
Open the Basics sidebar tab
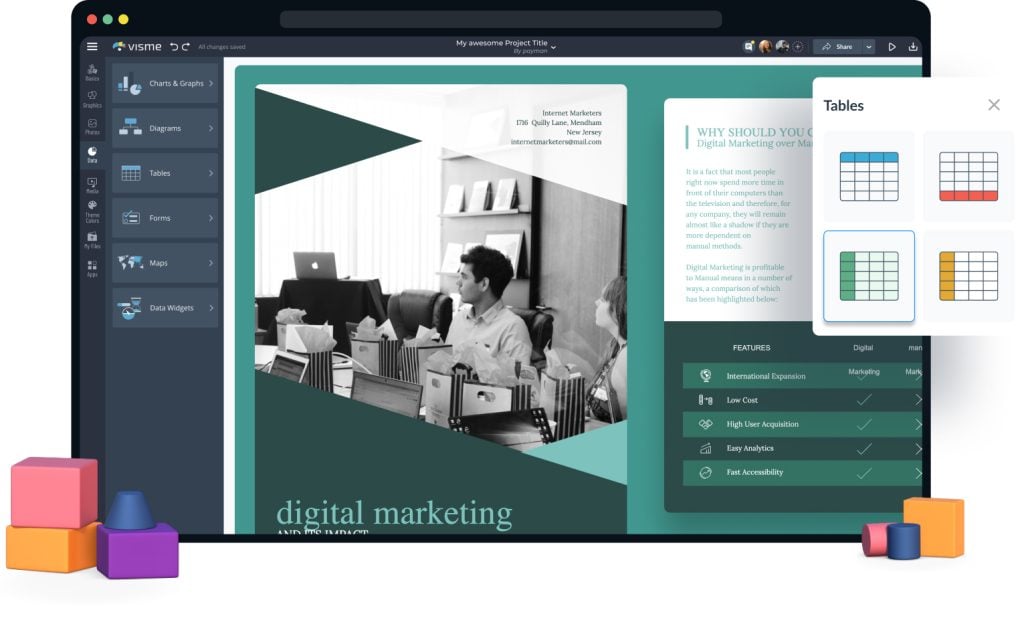(92, 72)
